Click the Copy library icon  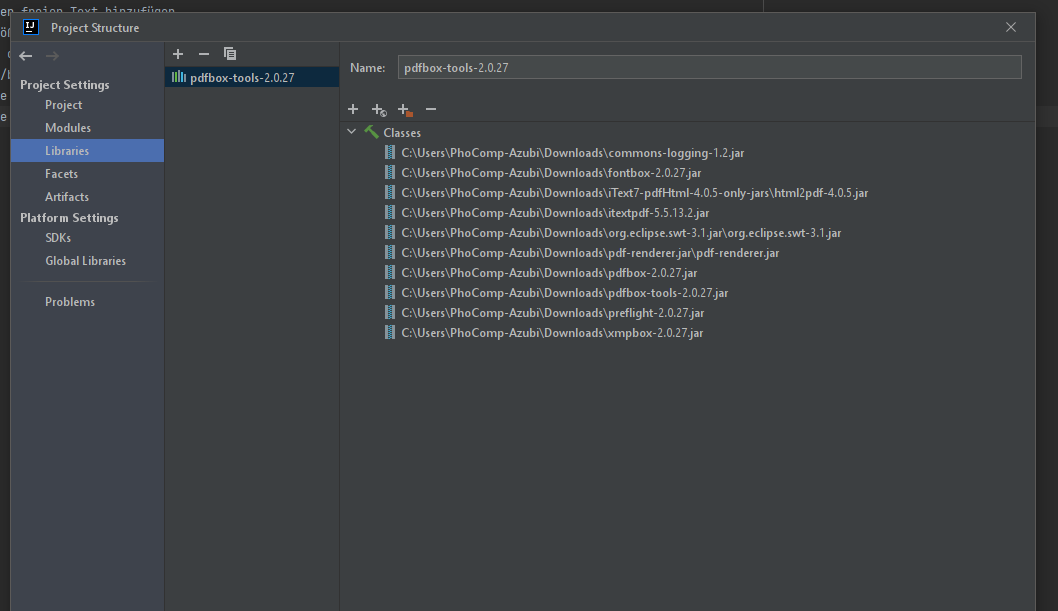pyautogui.click(x=230, y=54)
